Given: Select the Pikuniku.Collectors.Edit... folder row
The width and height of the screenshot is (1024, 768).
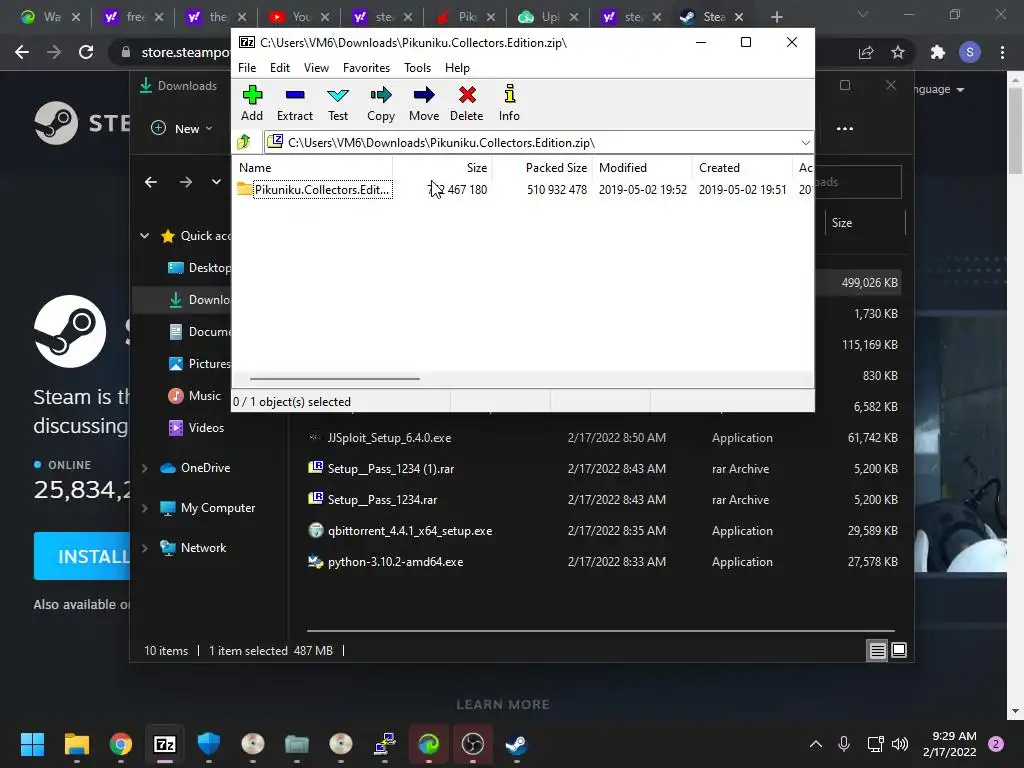Looking at the screenshot, I should tap(522, 189).
